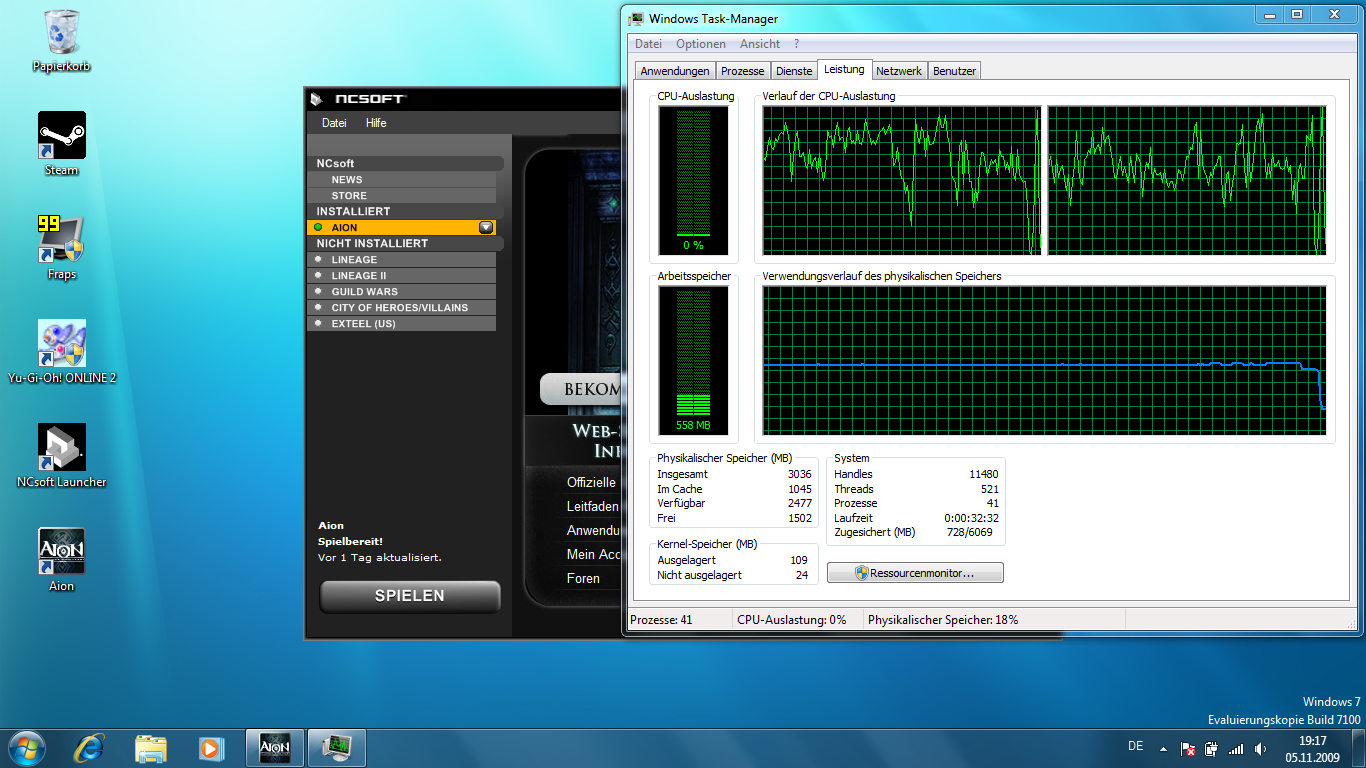Open the Papierkorb recycle bin icon
Screen dimensions: 1366x768
(61, 40)
